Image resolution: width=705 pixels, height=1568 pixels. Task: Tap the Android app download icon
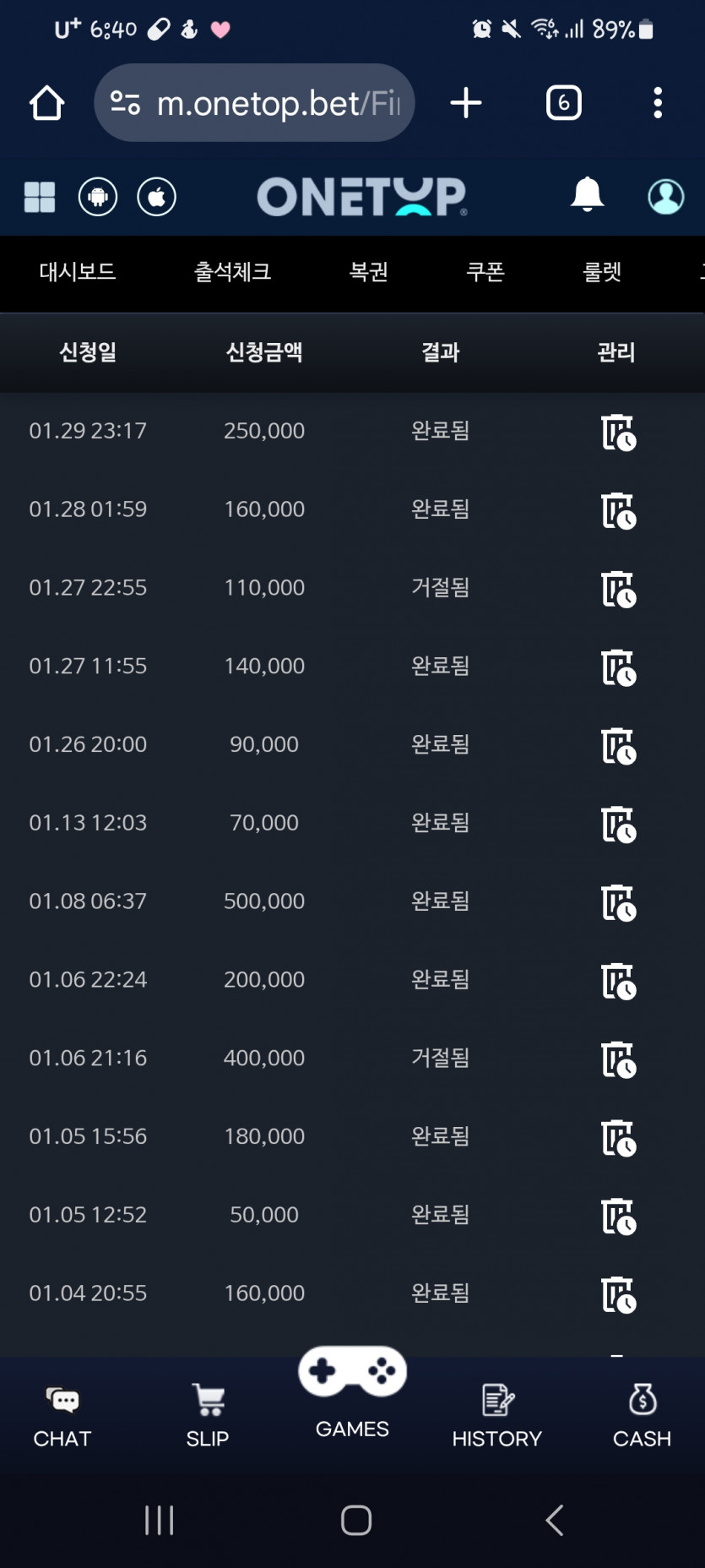click(x=98, y=197)
